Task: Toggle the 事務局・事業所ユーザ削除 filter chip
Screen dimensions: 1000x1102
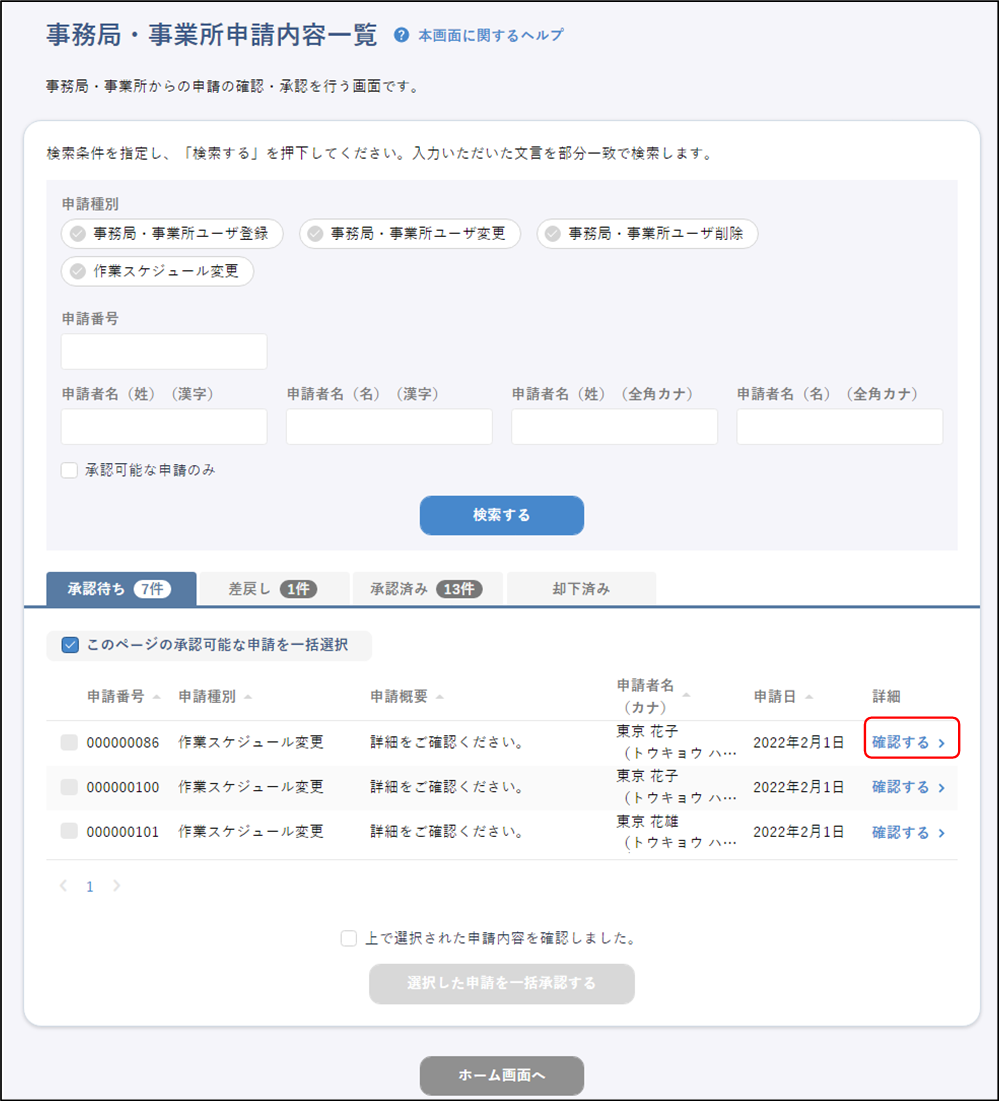Action: tap(647, 233)
